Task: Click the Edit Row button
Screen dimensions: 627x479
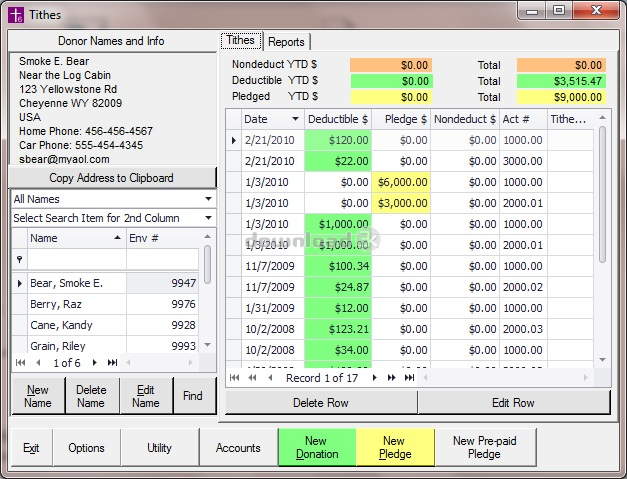Action: [513, 403]
